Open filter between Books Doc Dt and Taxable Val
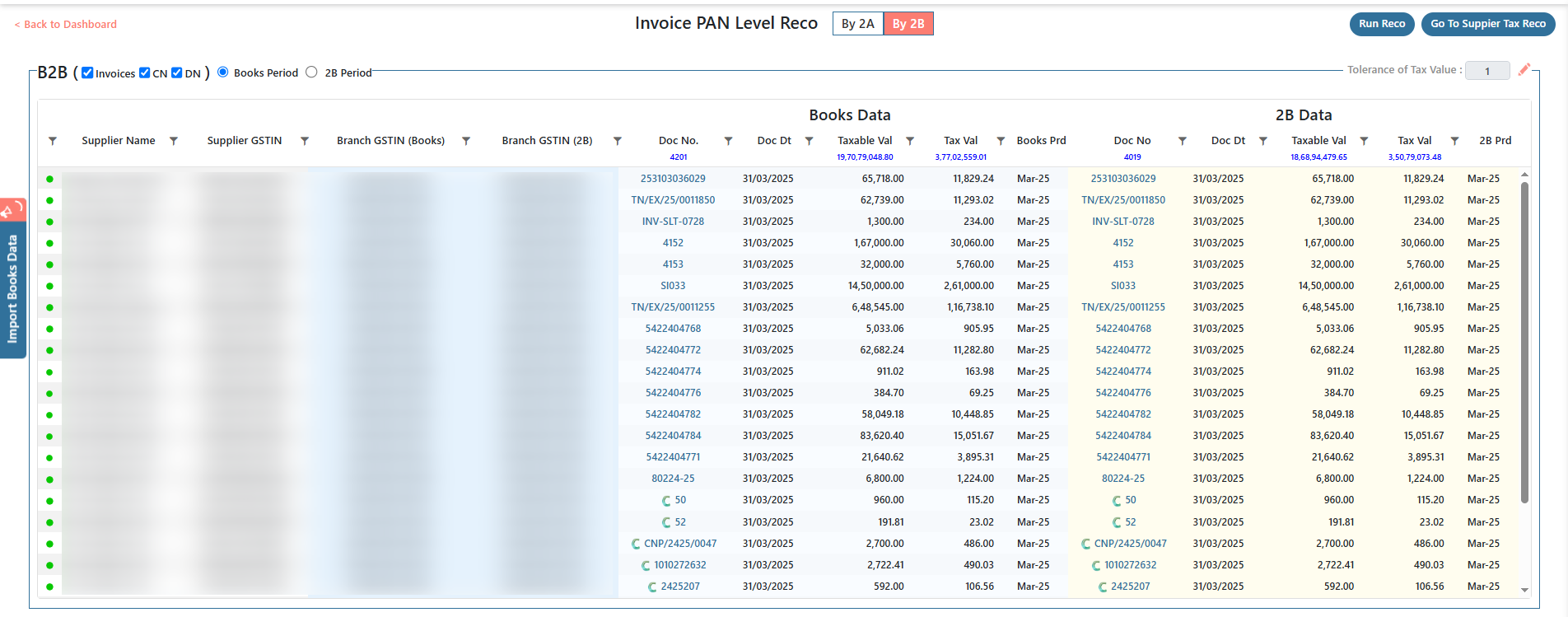The height and width of the screenshot is (617, 1568). coord(810,141)
